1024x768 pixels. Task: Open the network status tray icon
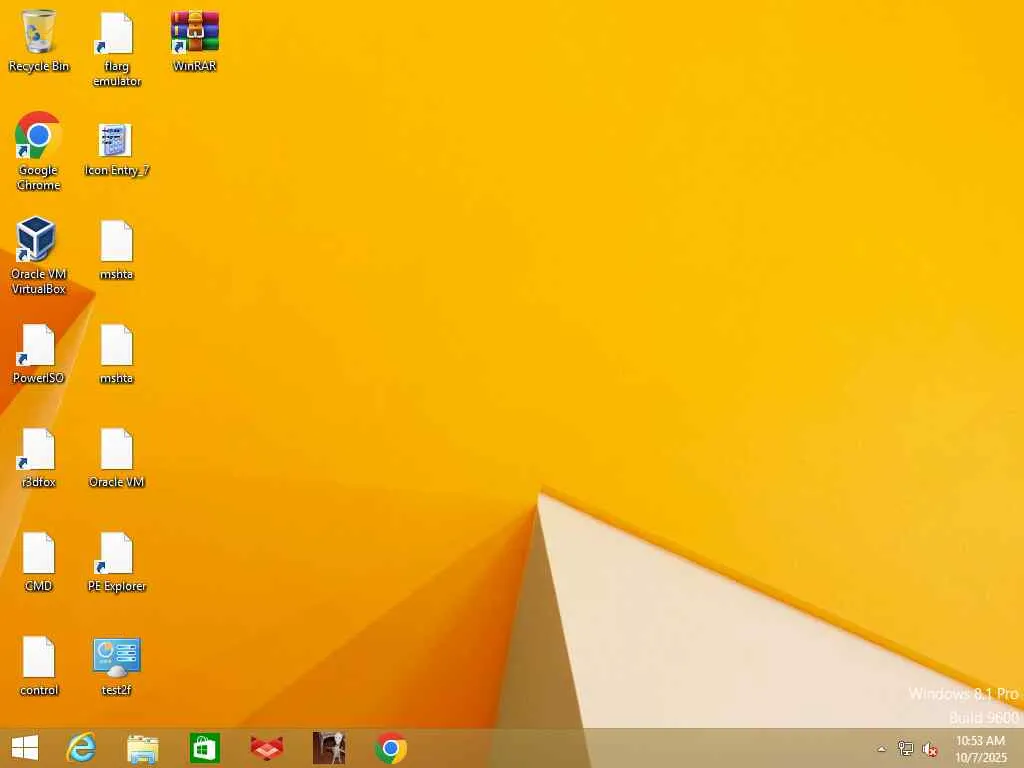pos(905,748)
